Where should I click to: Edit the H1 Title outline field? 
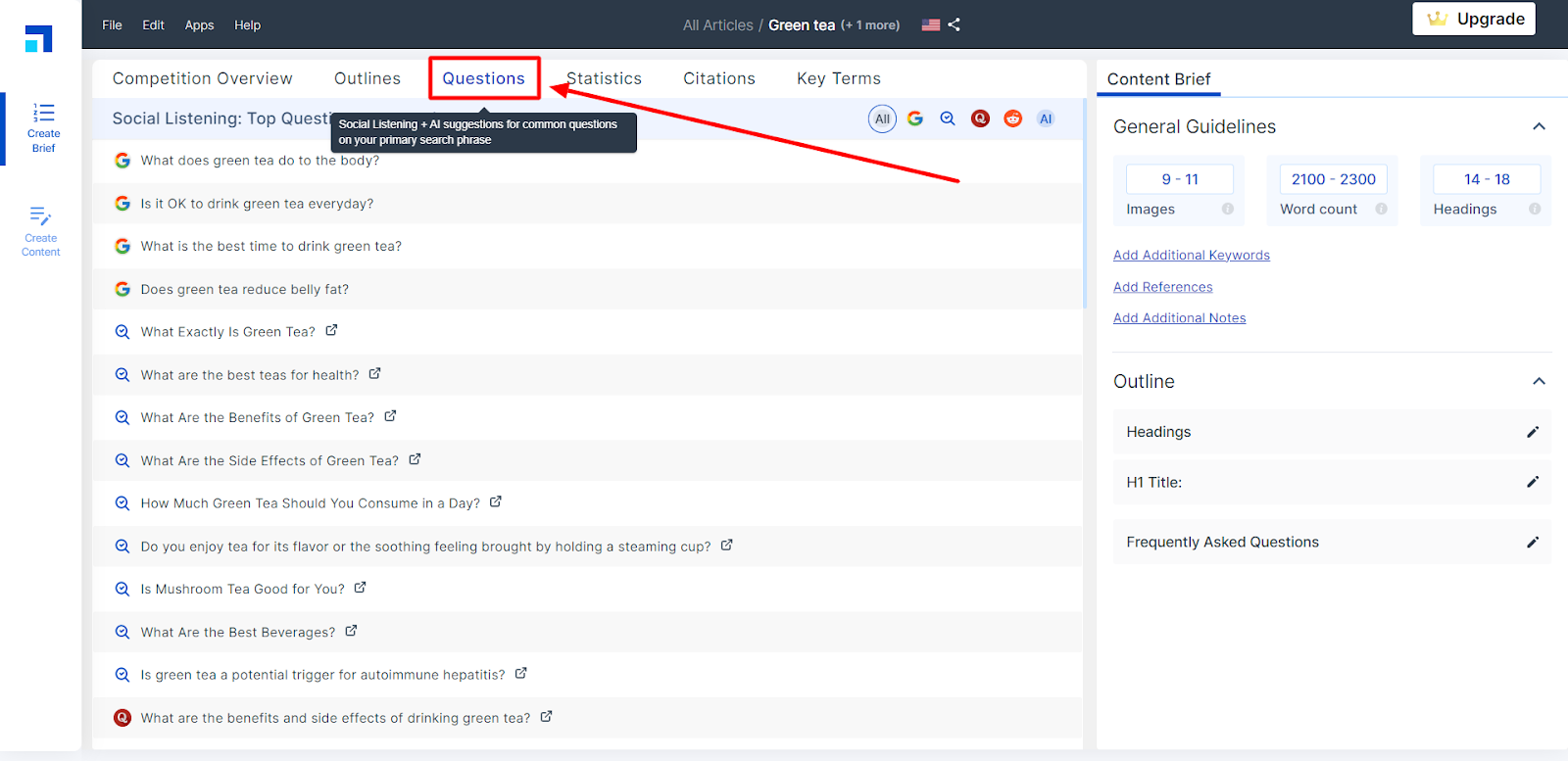click(1533, 482)
